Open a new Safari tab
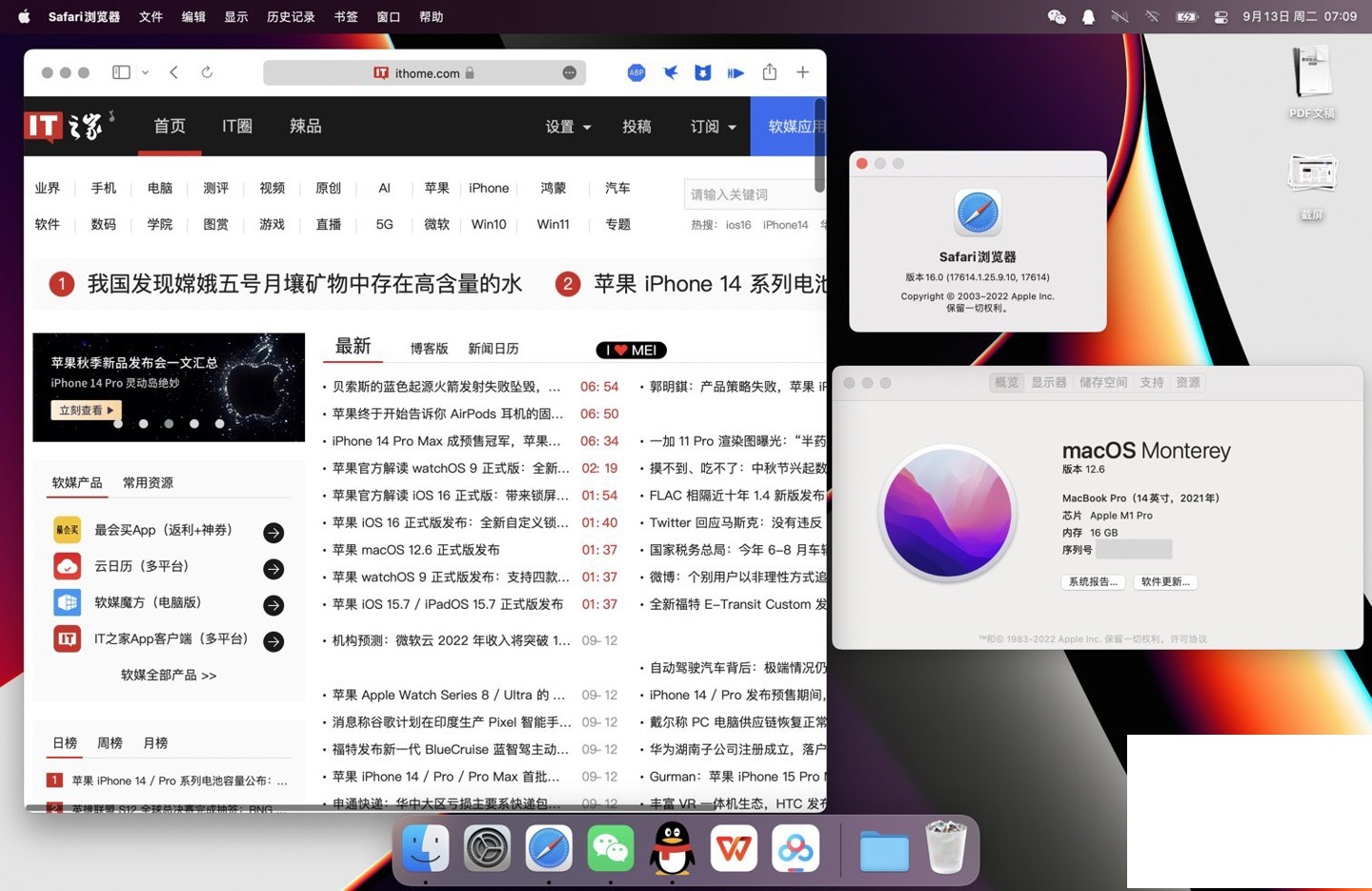The image size is (1372, 891). coord(803,72)
